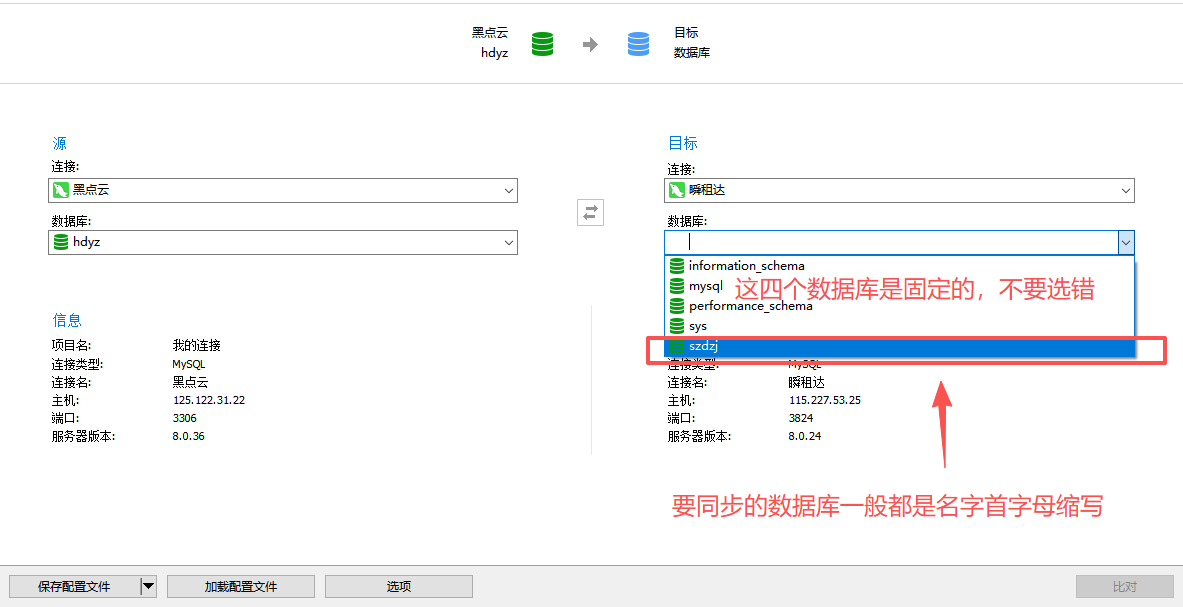The width and height of the screenshot is (1183, 607).
Task: Open the 选项 options button
Action: click(x=399, y=587)
